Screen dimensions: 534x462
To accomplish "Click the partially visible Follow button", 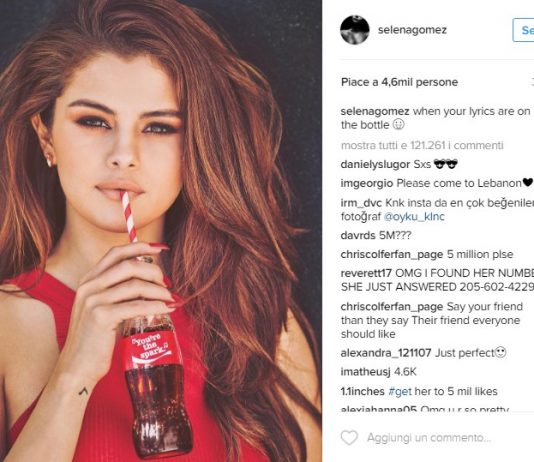I will 523,30.
